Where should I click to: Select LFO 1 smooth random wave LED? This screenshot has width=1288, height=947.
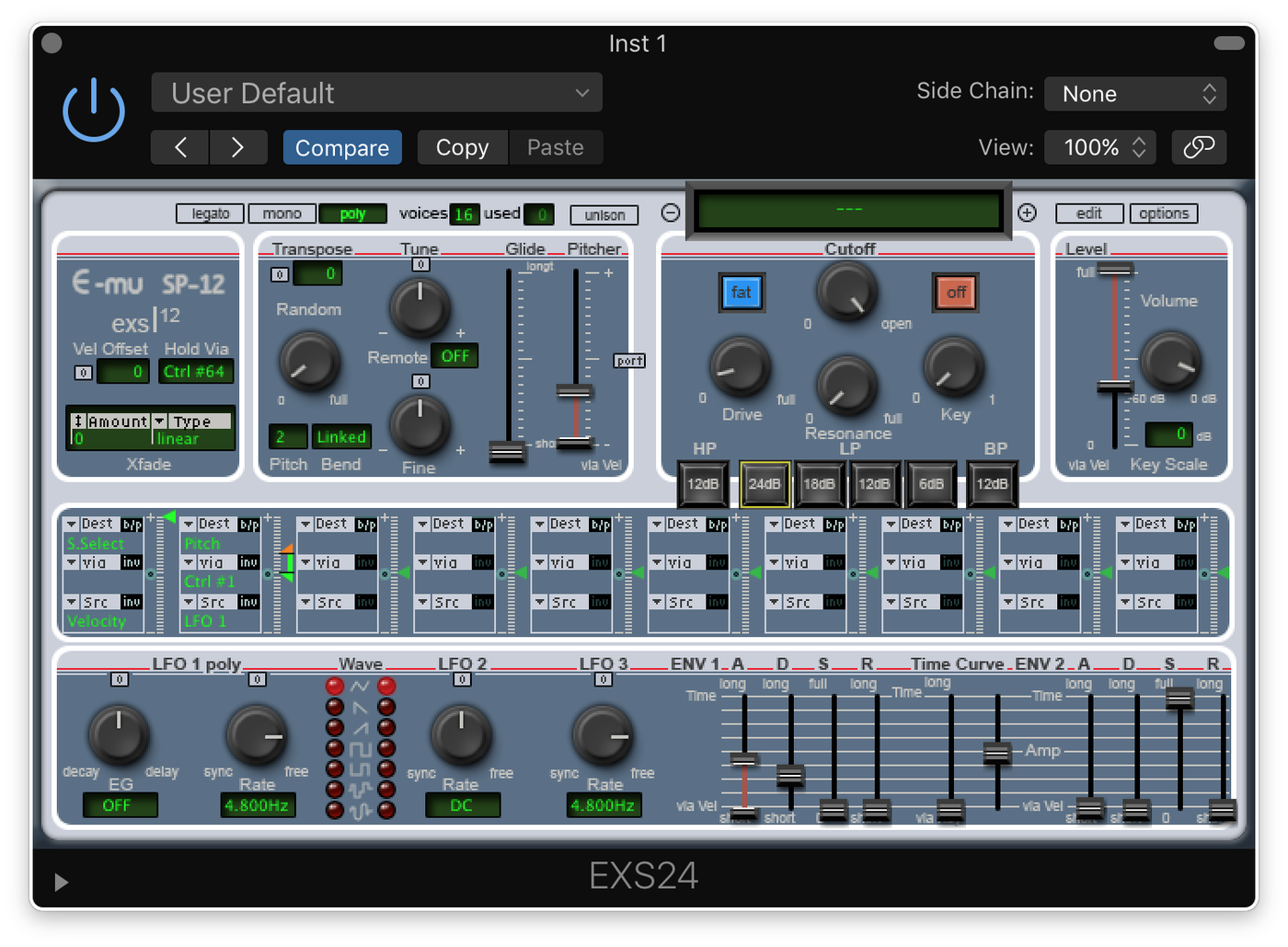click(335, 810)
